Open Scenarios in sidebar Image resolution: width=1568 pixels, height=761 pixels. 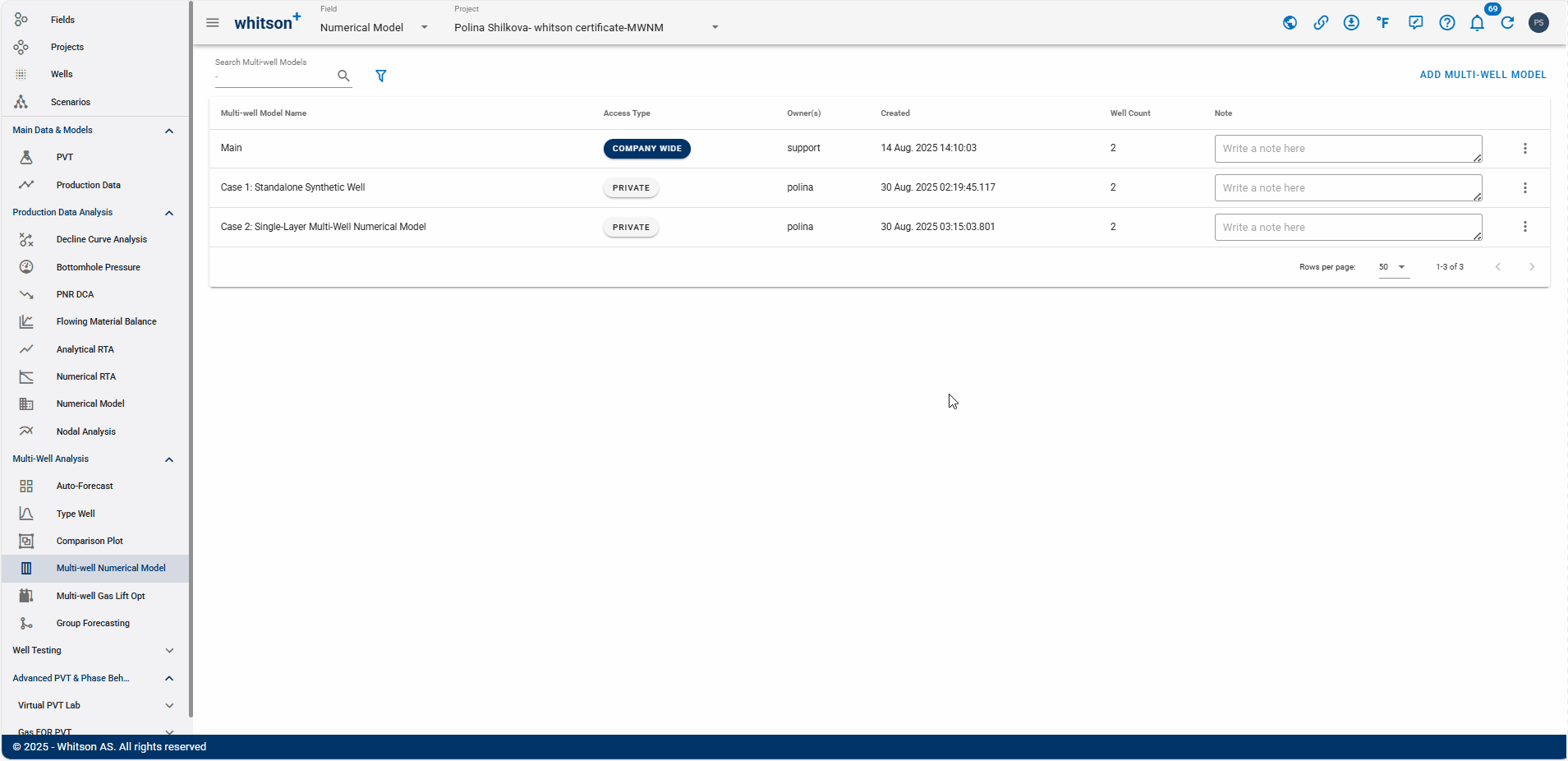point(71,103)
